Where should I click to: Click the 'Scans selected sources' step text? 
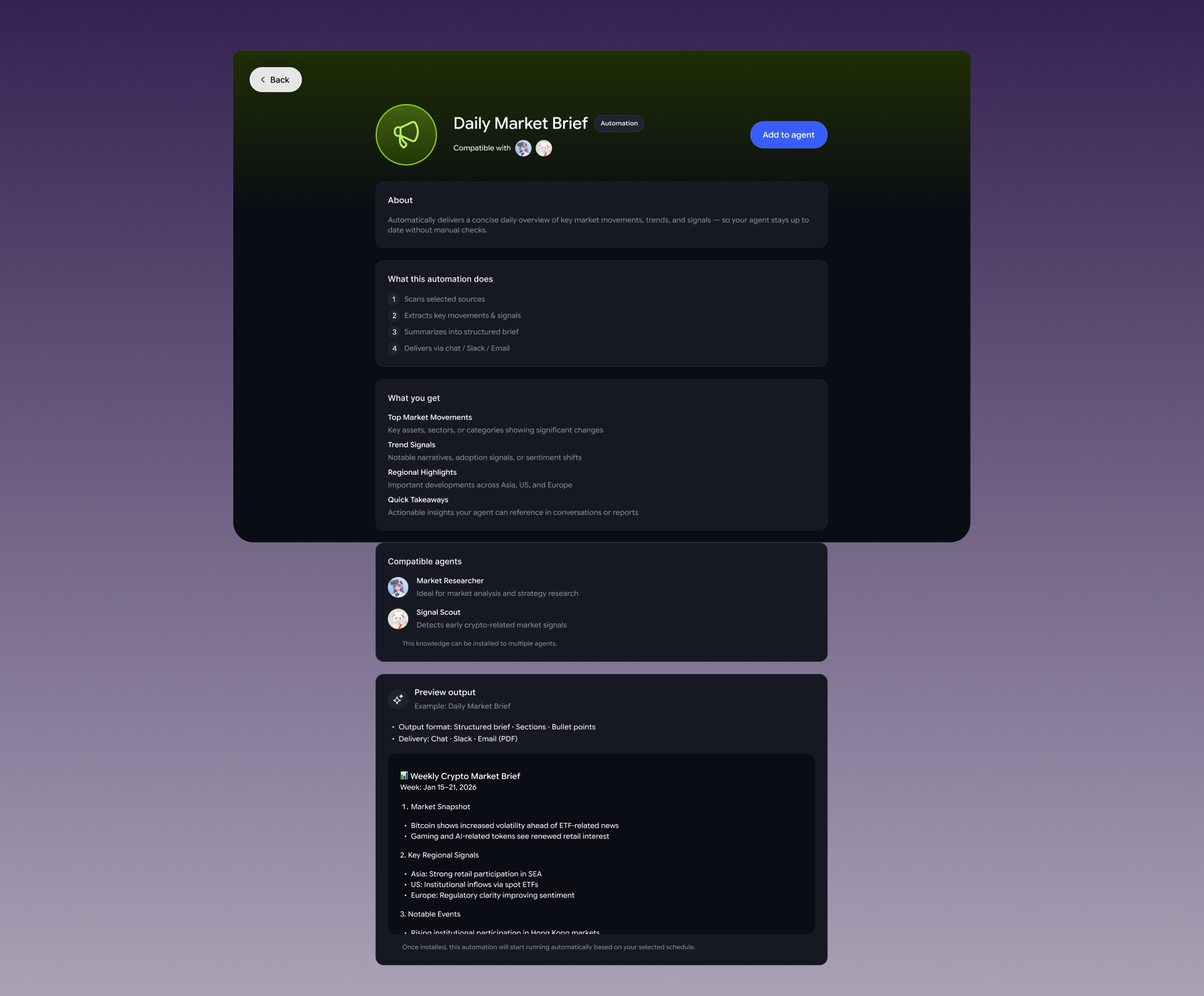[445, 299]
